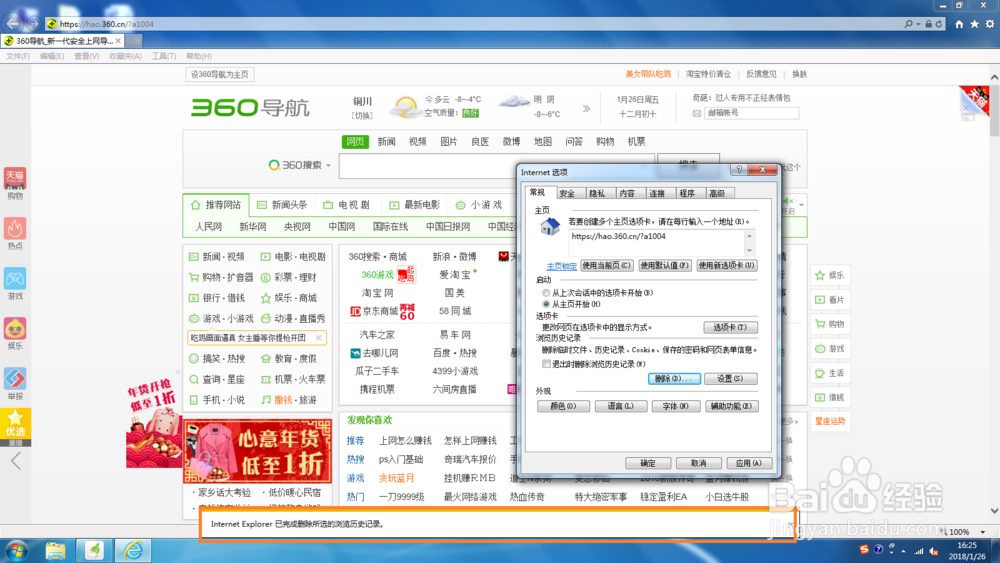Select 从主页开始 radio button
Image resolution: width=1000 pixels, height=563 pixels.
[546, 304]
